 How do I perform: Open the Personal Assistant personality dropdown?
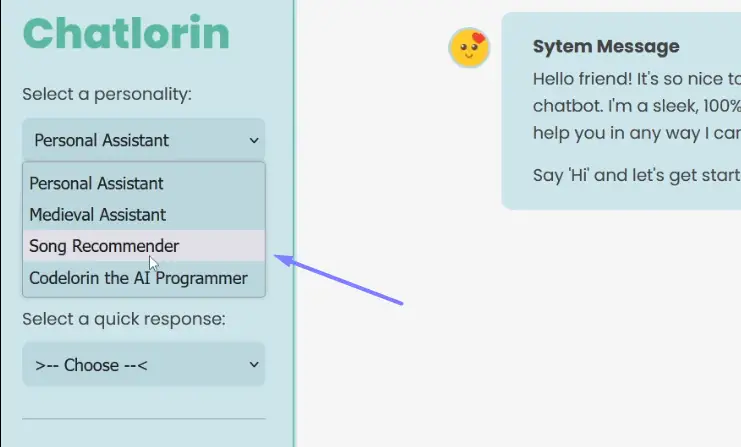pos(143,140)
